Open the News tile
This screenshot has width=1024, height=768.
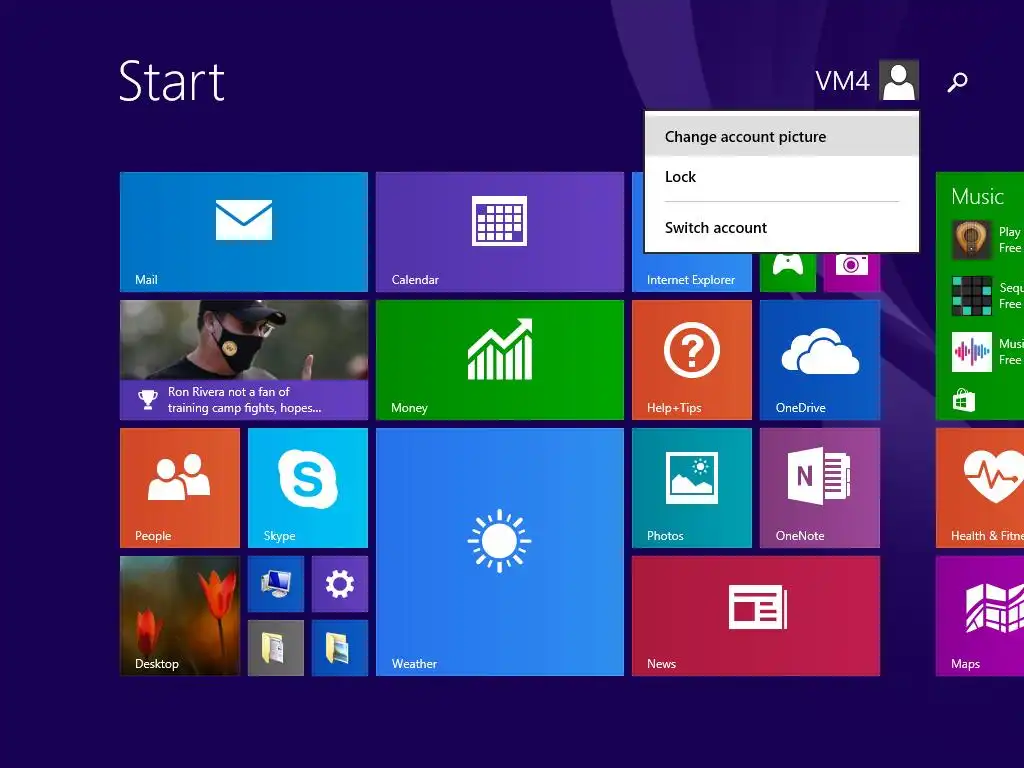click(756, 616)
